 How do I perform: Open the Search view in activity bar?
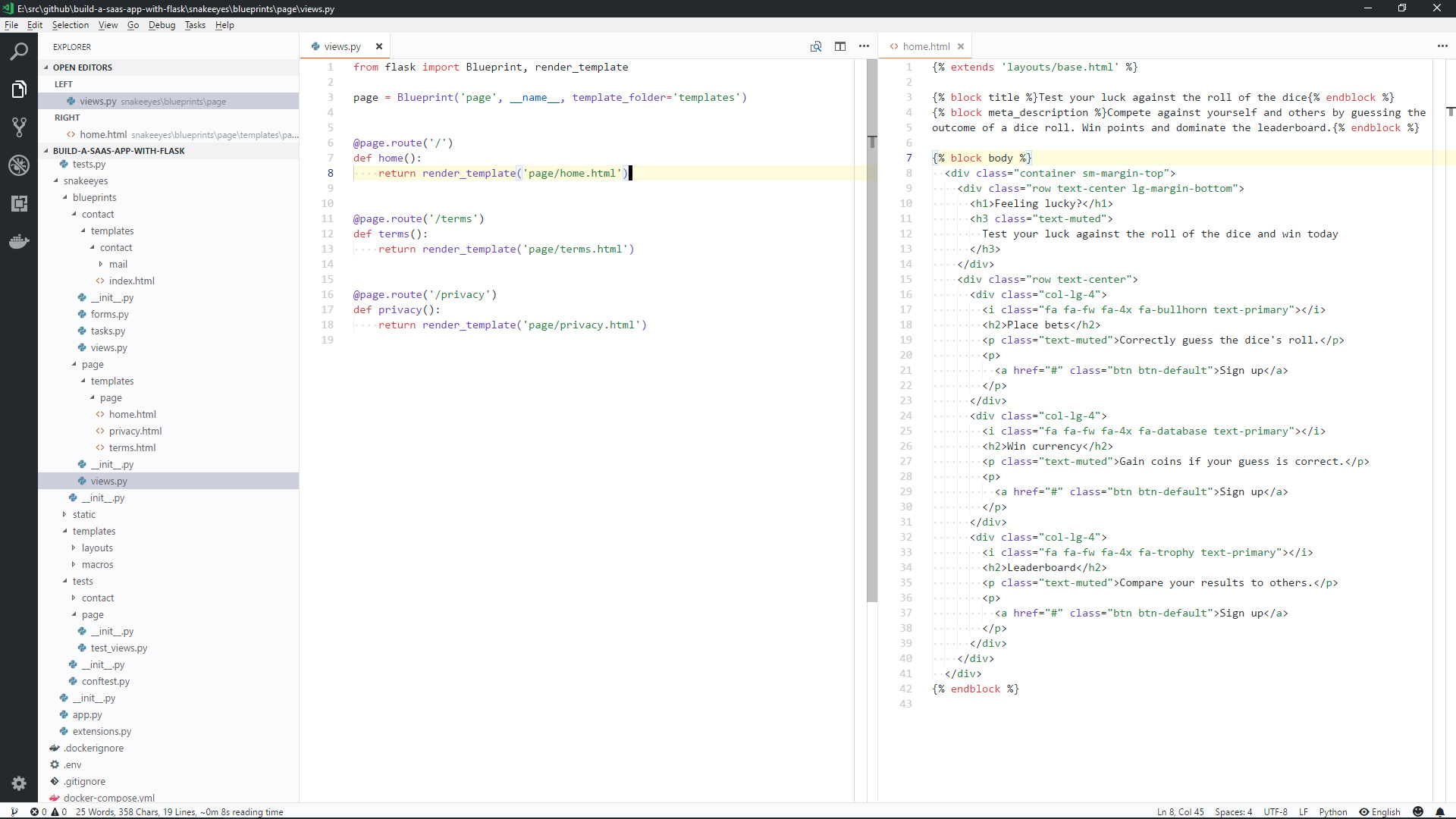pos(19,52)
